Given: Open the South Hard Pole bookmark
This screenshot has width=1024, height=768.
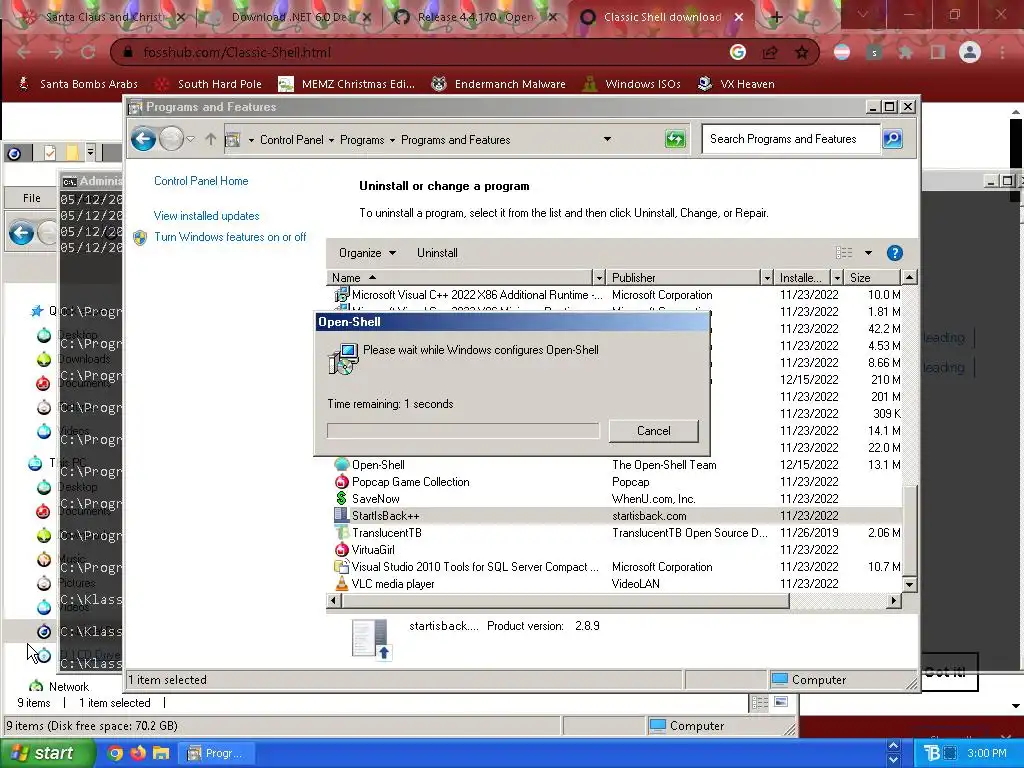Looking at the screenshot, I should tap(208, 84).
